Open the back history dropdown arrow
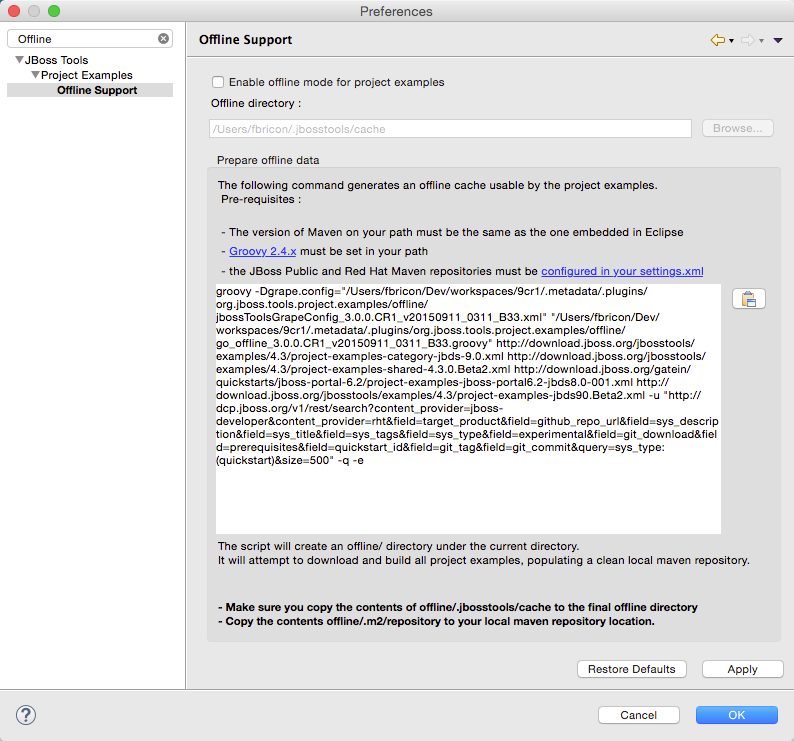This screenshot has width=794, height=741. coord(732,41)
